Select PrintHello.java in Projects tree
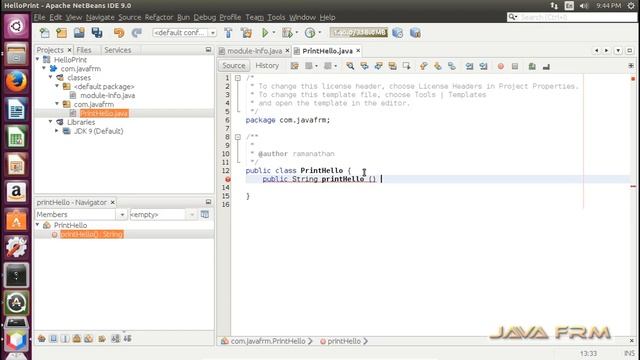This screenshot has height=360, width=640. pyautogui.click(x=104, y=113)
